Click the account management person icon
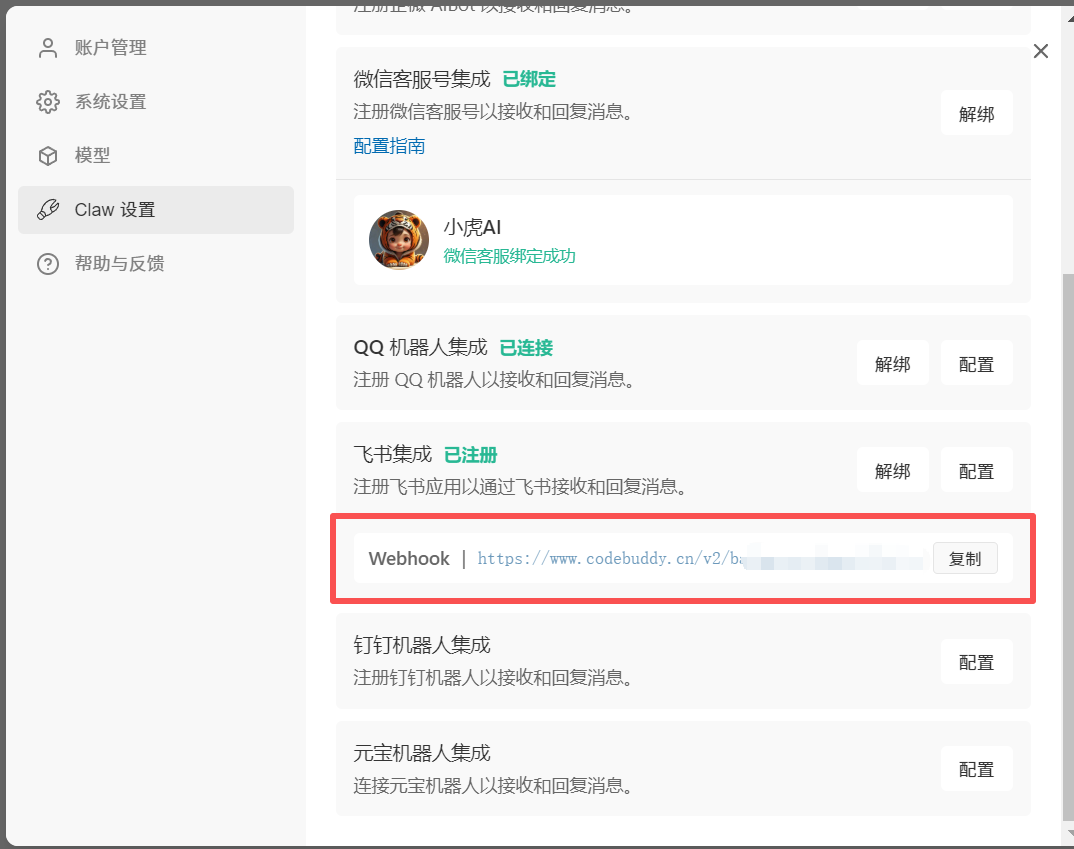 pyautogui.click(x=47, y=48)
